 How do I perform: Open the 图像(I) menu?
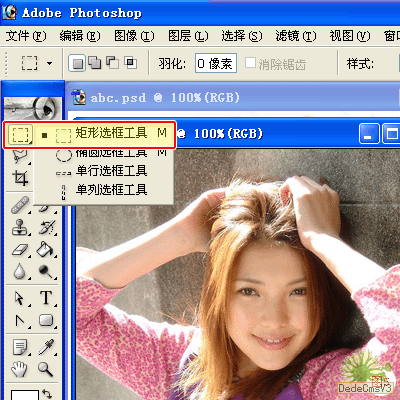tap(134, 36)
